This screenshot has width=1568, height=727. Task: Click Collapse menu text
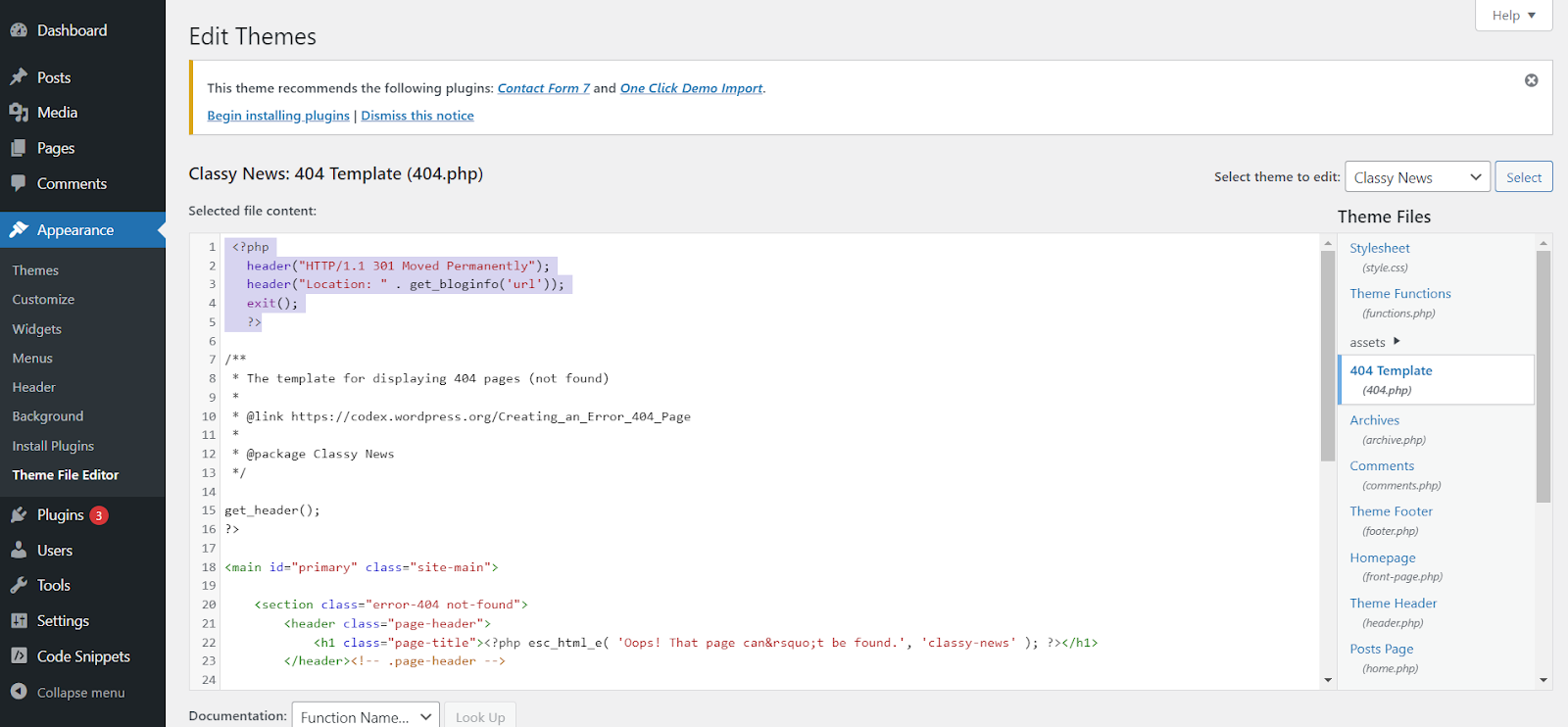click(x=81, y=693)
